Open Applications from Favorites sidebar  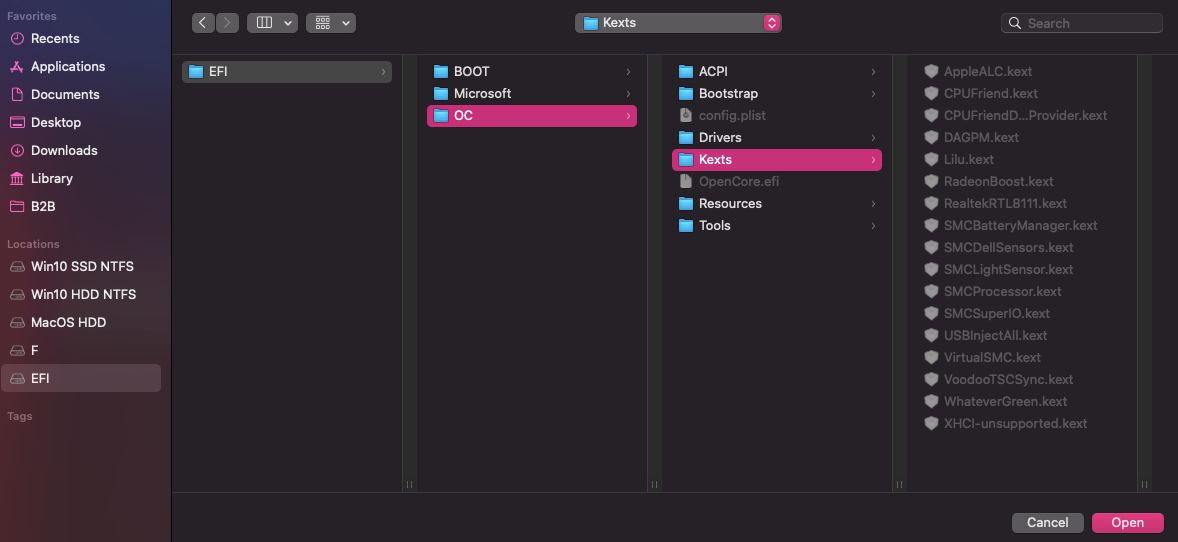tap(81, 66)
